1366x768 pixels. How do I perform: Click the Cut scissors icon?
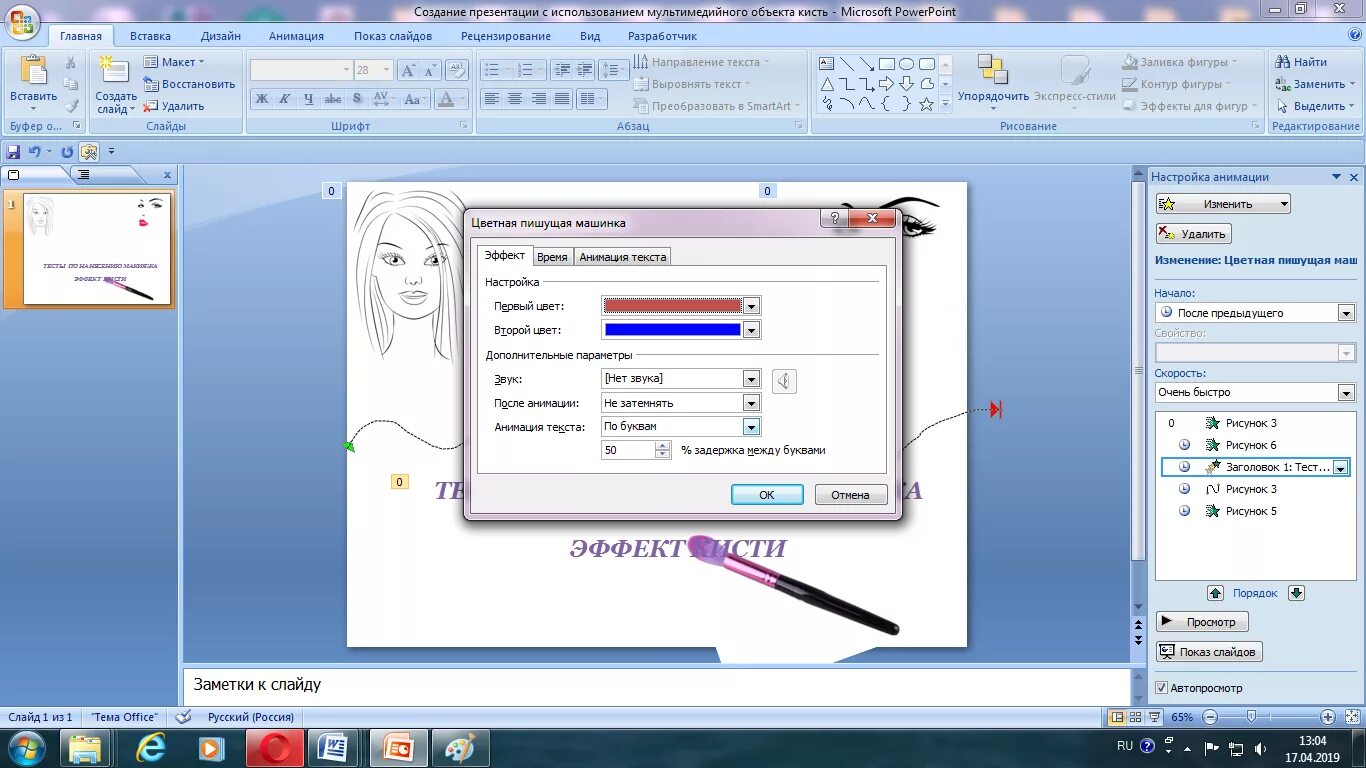point(71,62)
